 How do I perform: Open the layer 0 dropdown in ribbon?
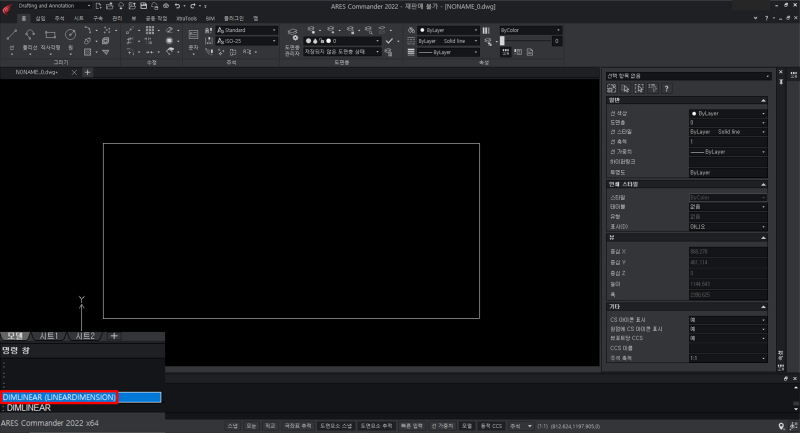pos(342,41)
